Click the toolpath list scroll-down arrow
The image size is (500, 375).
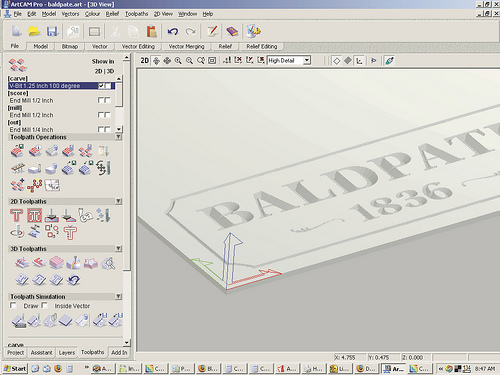coord(119,129)
